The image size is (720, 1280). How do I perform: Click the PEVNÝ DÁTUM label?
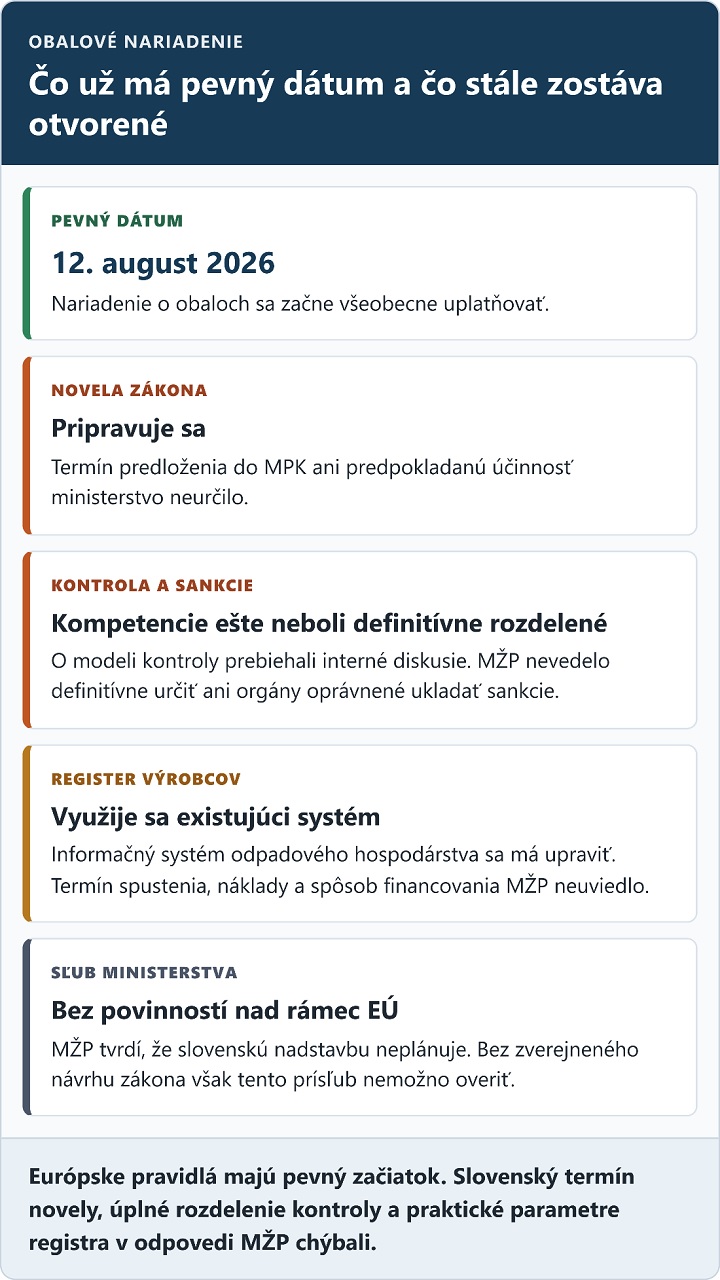point(117,221)
